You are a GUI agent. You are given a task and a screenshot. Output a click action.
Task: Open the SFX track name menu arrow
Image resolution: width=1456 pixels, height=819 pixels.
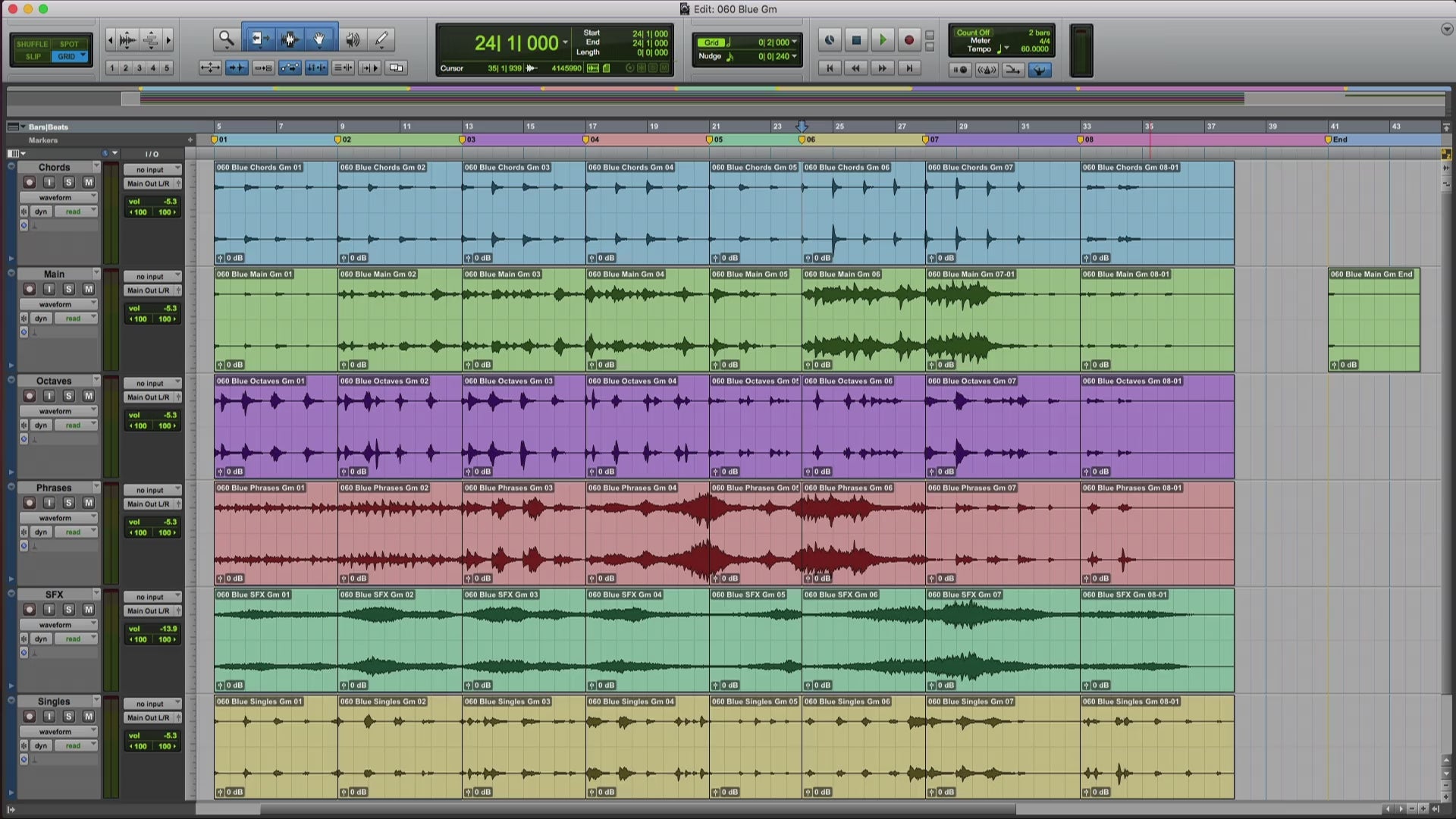coord(96,593)
